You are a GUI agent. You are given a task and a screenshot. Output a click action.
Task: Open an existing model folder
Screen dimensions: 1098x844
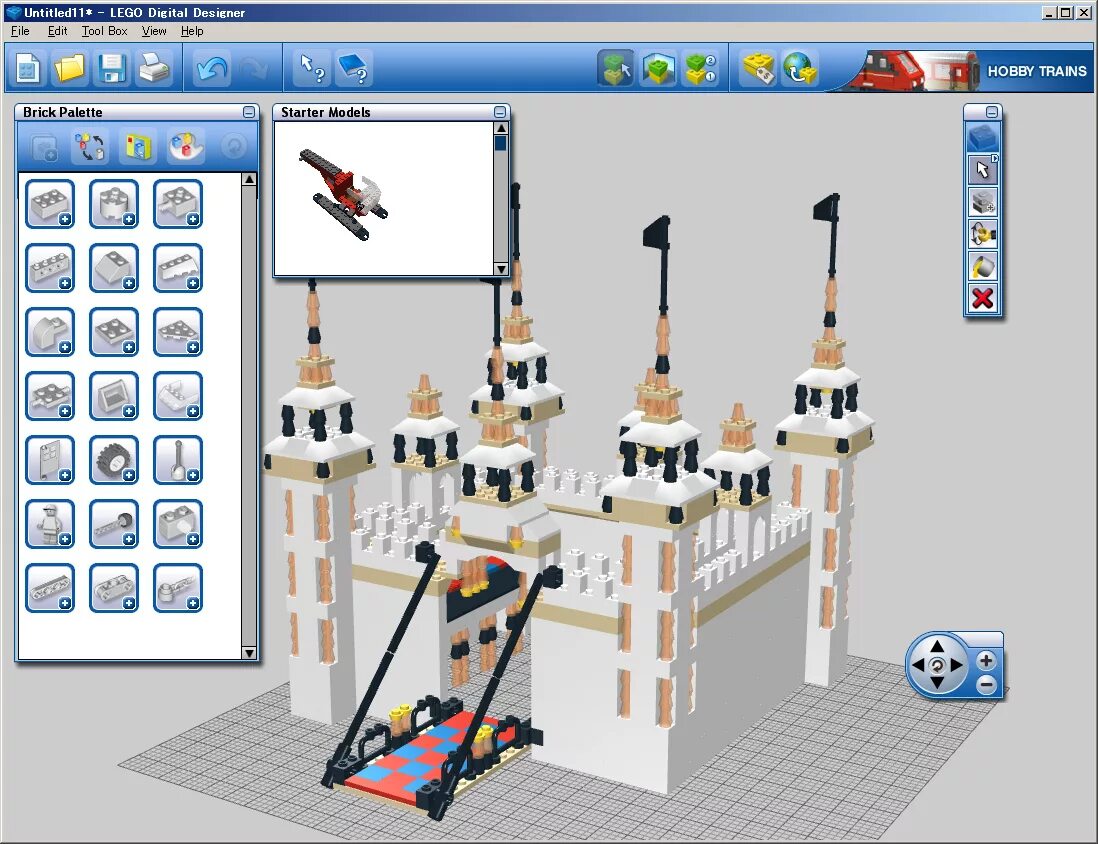click(x=69, y=69)
